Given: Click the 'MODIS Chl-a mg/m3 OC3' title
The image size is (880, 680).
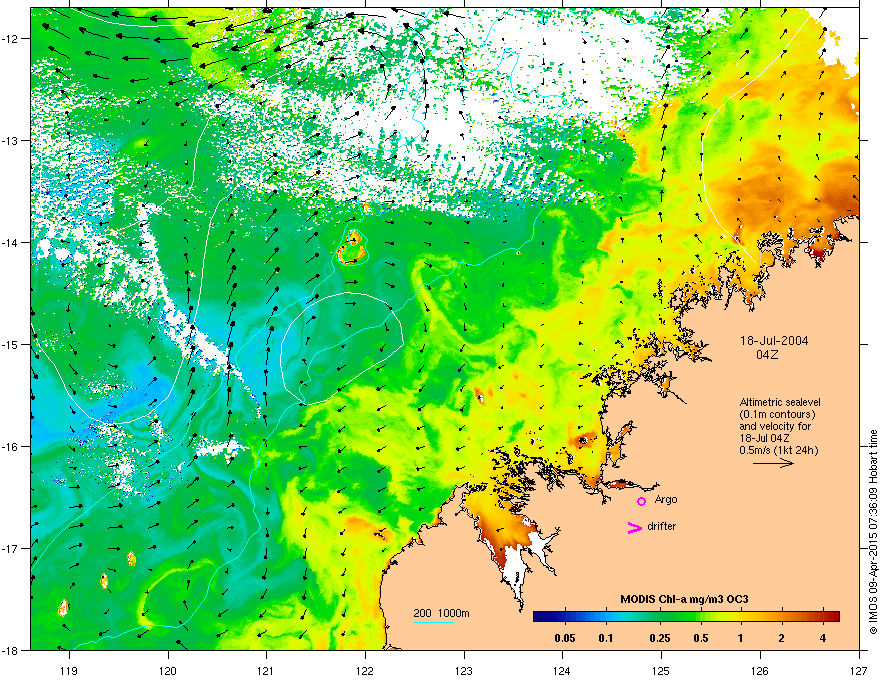Looking at the screenshot, I should click(x=684, y=599).
